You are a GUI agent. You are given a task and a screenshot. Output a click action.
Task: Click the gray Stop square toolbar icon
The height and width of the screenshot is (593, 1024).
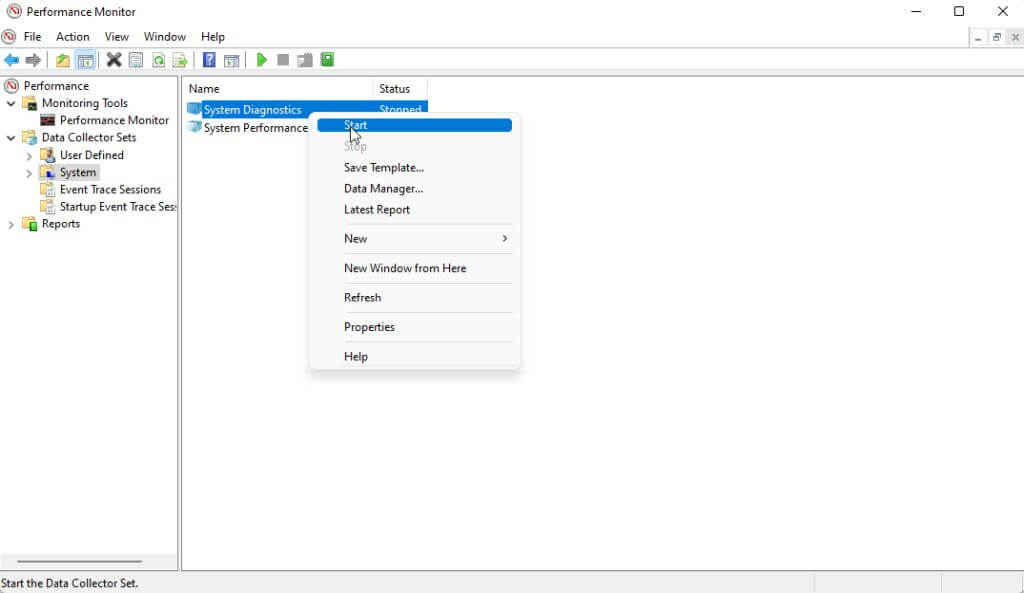[283, 60]
